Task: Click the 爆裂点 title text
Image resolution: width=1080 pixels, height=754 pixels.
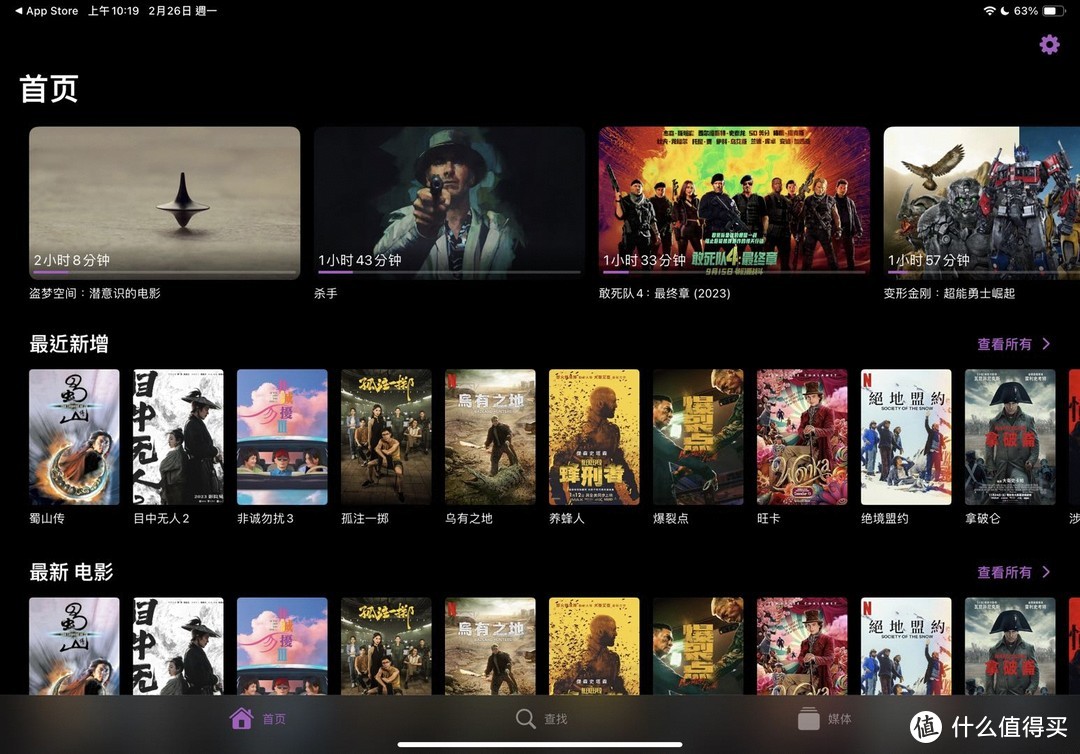Action: pos(671,519)
